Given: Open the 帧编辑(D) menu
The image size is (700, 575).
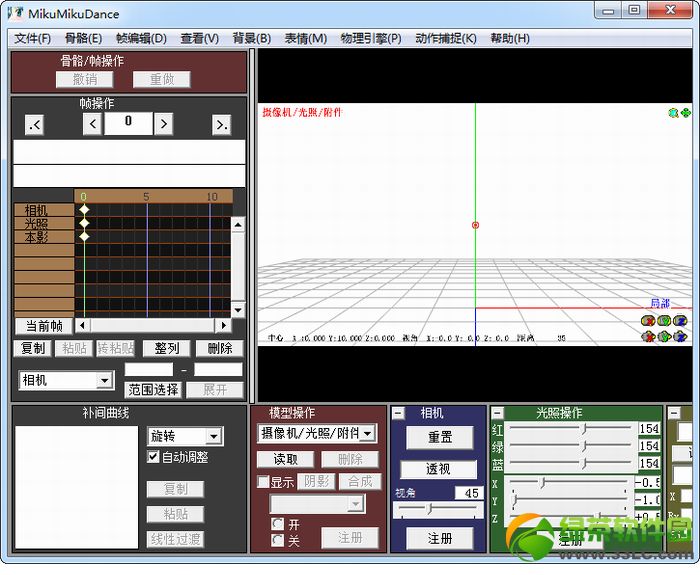Looking at the screenshot, I should click(x=141, y=38).
